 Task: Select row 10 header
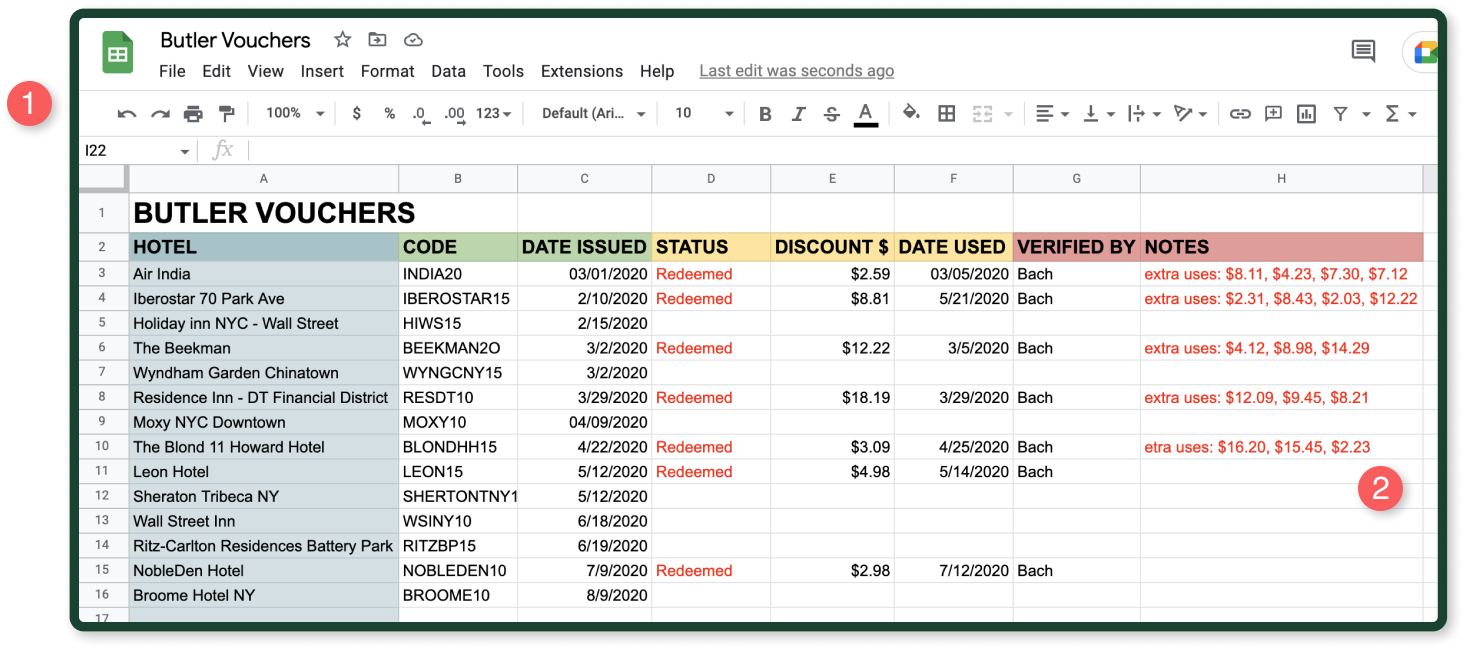point(103,447)
